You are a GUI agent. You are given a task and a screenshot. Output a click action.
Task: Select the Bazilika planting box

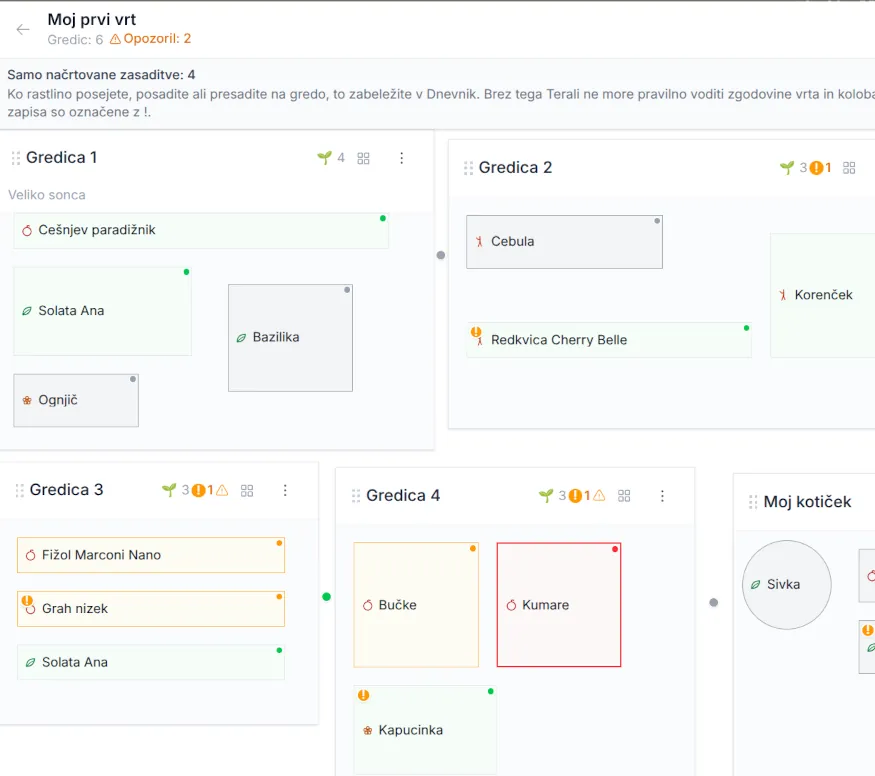(290, 338)
